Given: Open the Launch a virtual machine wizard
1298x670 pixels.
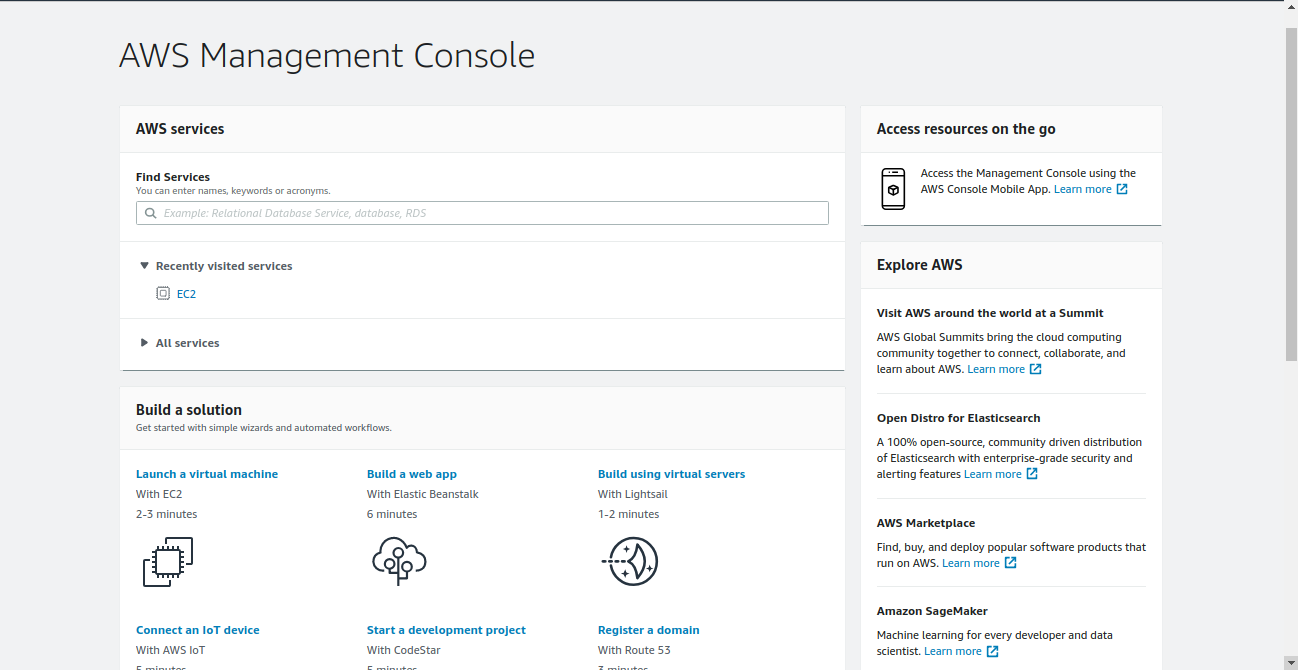Looking at the screenshot, I should coord(207,474).
